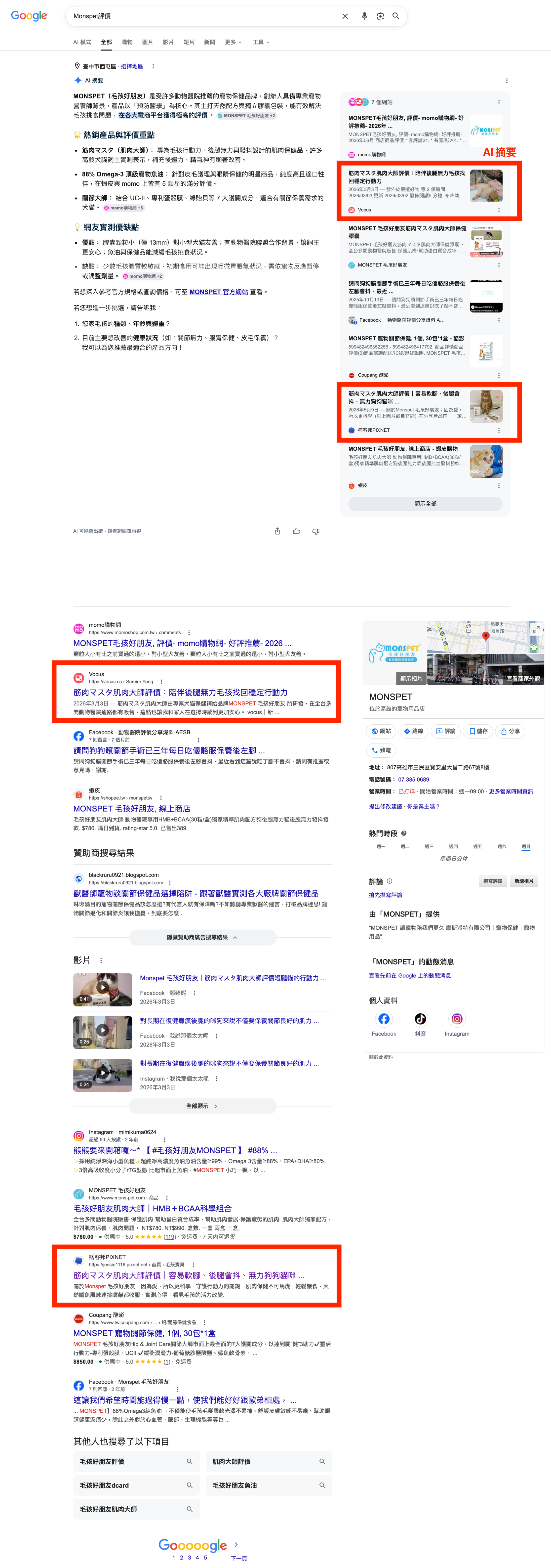Open 查看先前在 Google 上的動態消息

(410, 976)
